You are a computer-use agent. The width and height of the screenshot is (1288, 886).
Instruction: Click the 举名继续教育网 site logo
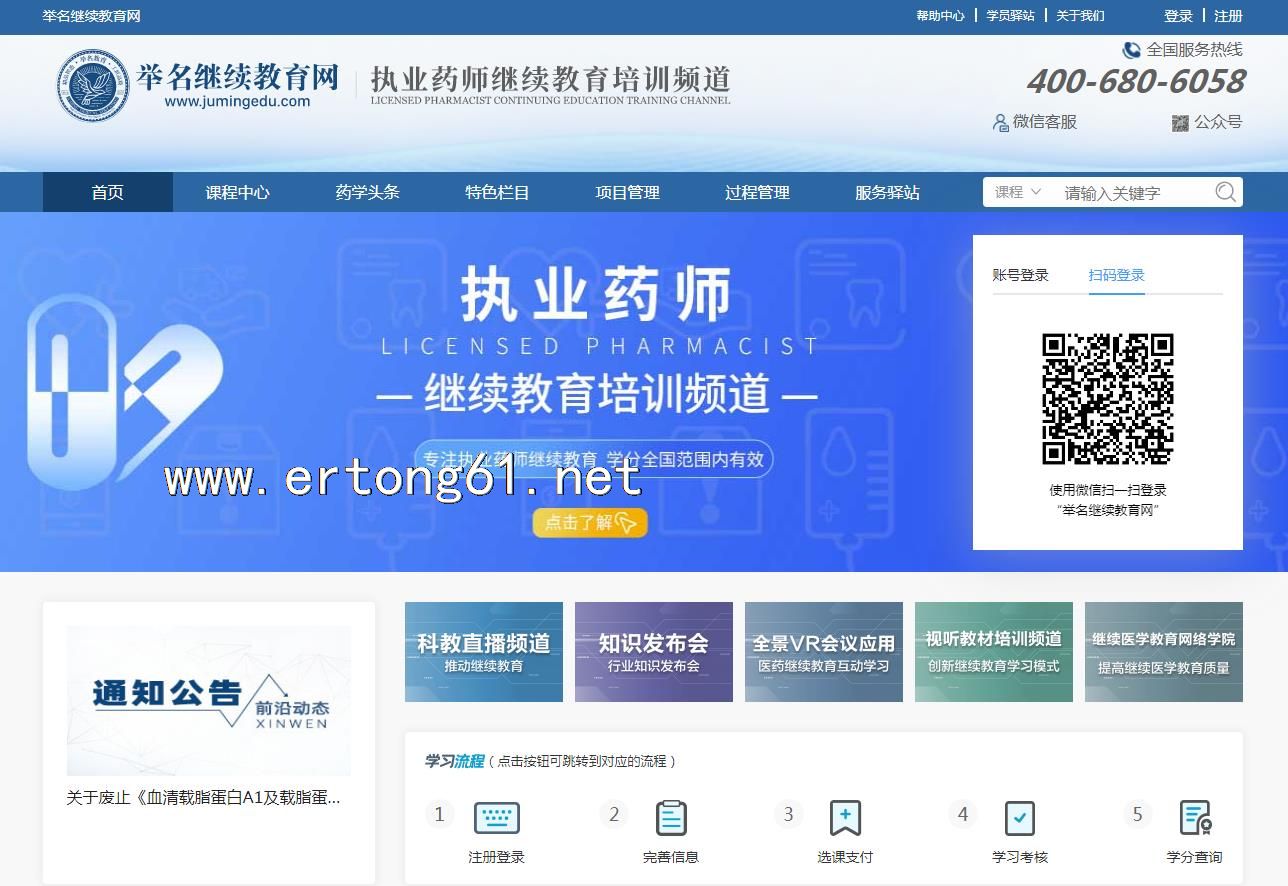[x=93, y=86]
